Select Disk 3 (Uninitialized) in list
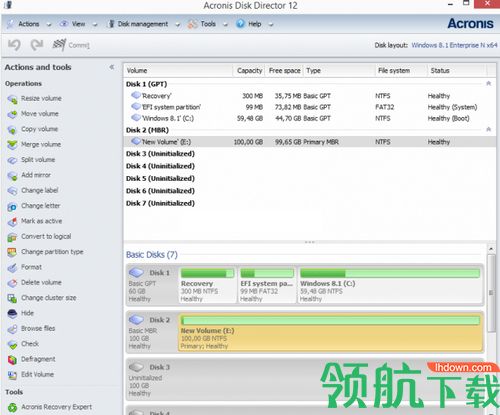 (160, 154)
